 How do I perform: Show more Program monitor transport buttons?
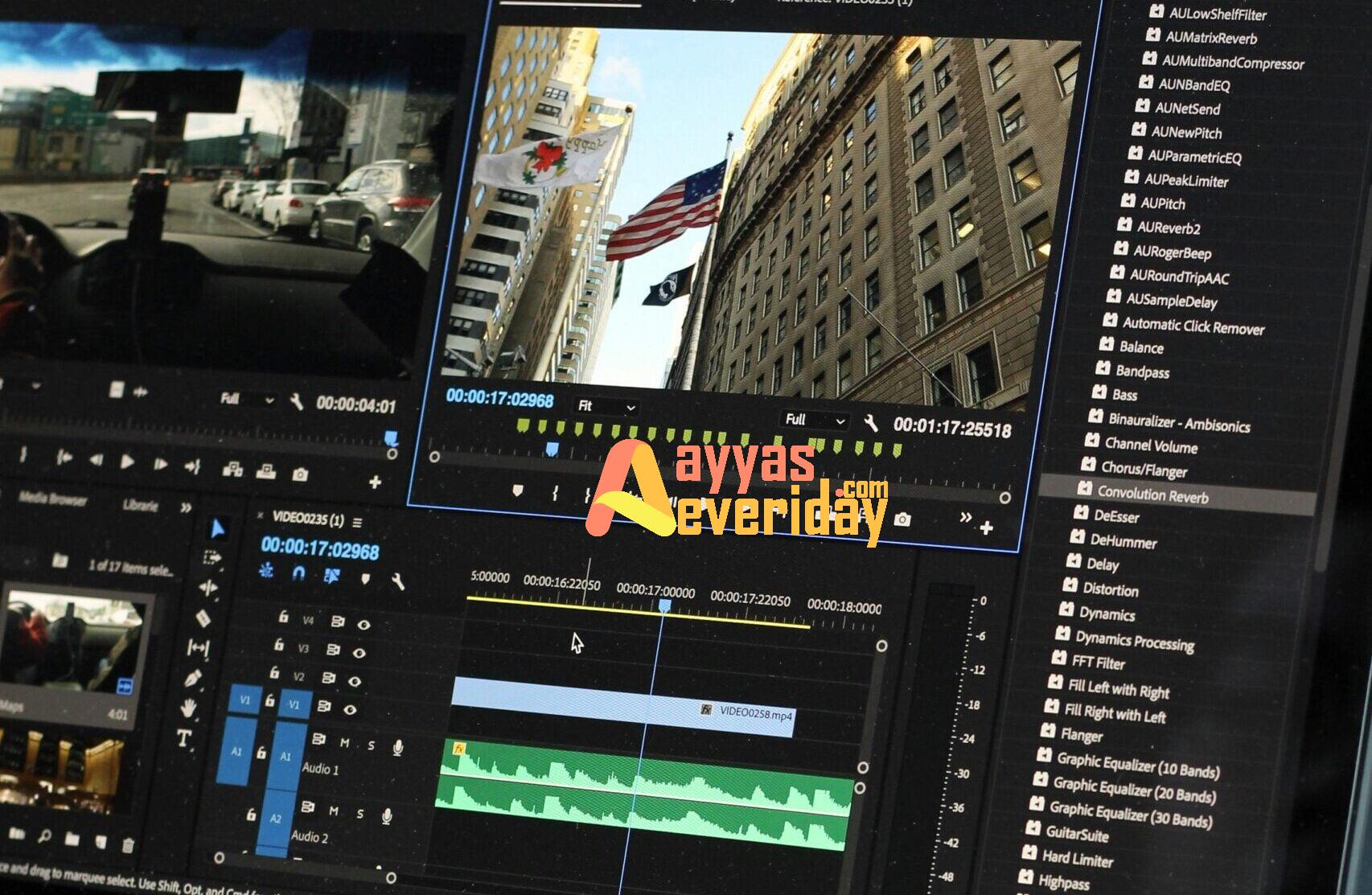click(965, 517)
